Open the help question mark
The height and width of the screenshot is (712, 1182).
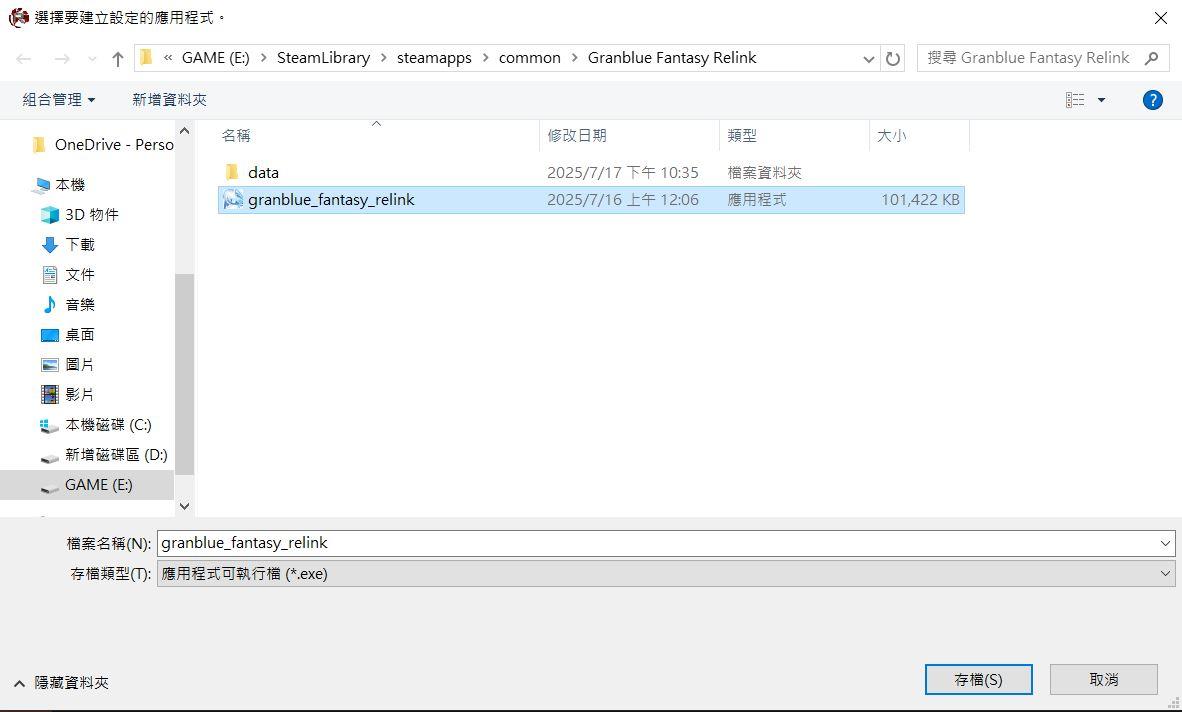(x=1153, y=99)
